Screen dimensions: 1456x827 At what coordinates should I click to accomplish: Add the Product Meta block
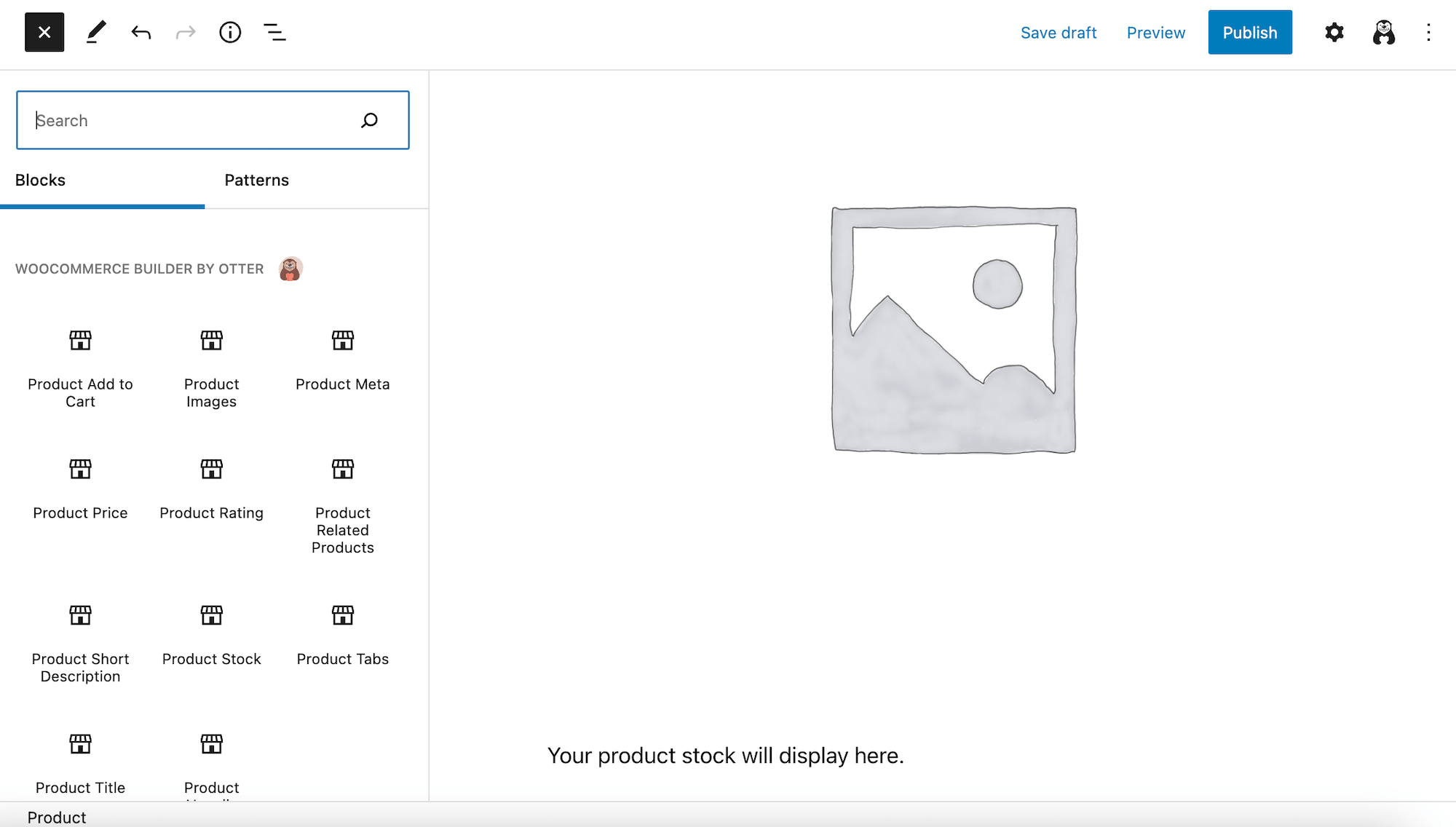342,357
